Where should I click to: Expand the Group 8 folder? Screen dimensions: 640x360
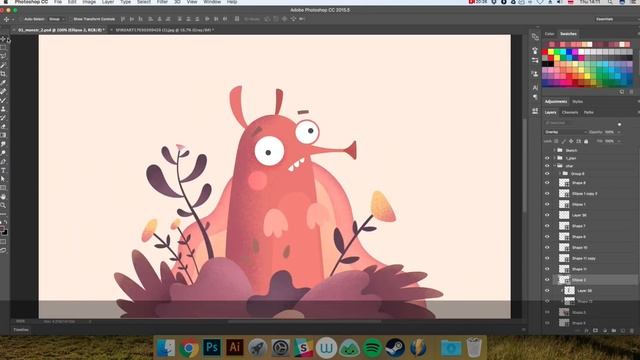[560, 173]
